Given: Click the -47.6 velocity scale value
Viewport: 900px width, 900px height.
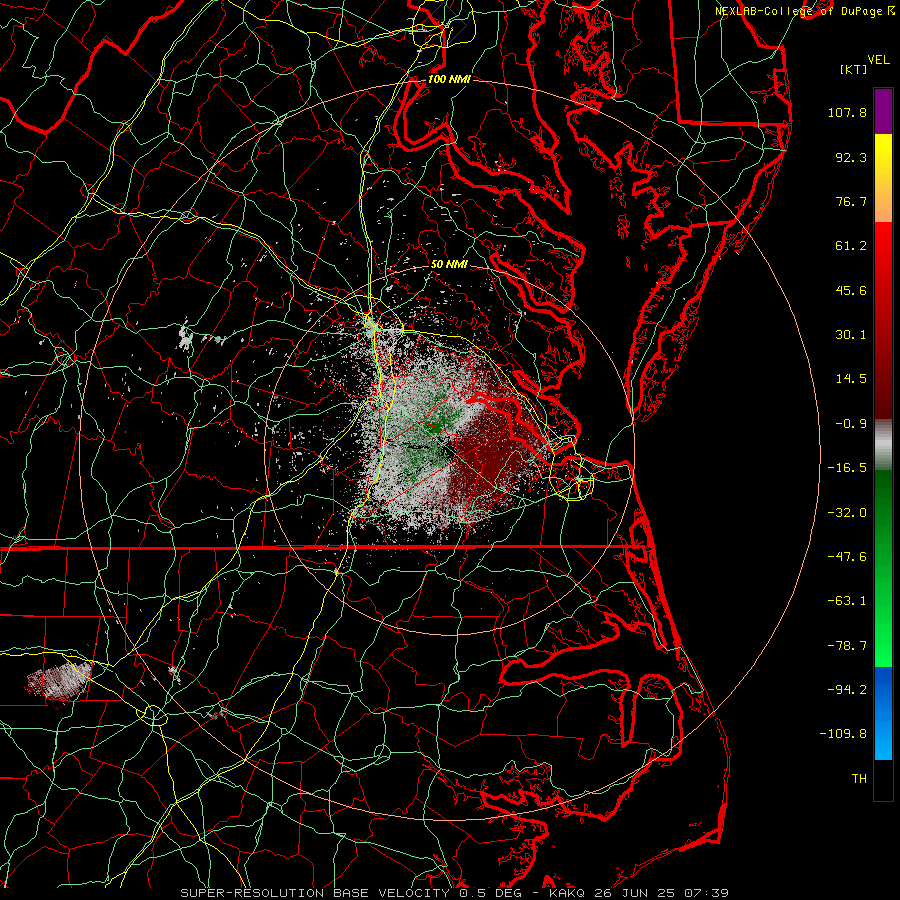Looking at the screenshot, I should coord(847,557).
